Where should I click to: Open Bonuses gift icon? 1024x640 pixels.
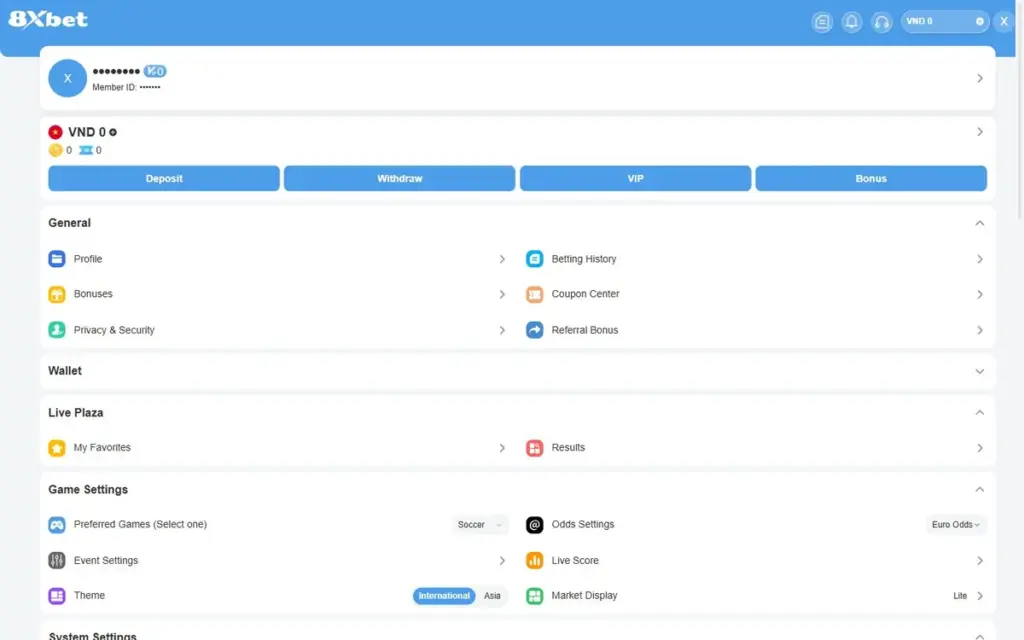57,295
